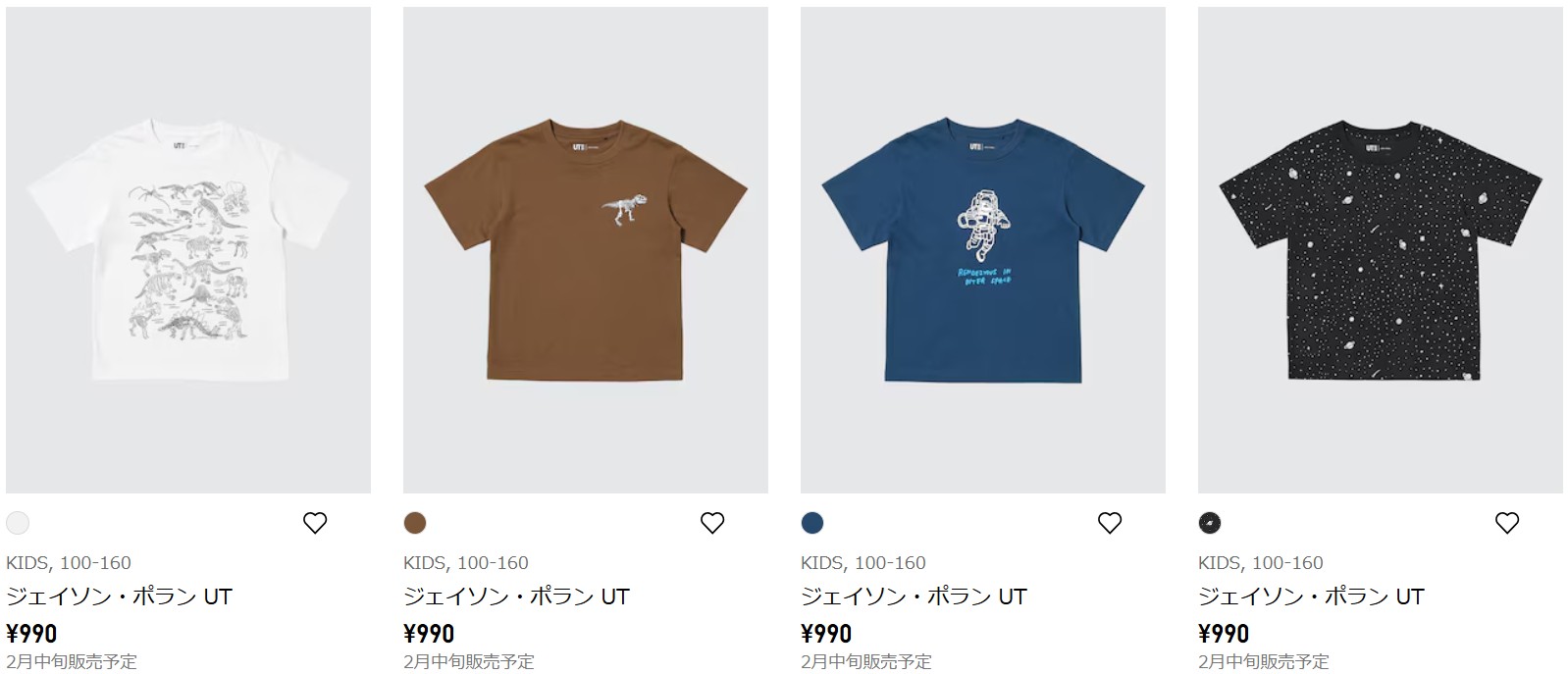The image size is (1568, 674).
Task: Select the black starry pattern swatch
Action: pos(1210,523)
